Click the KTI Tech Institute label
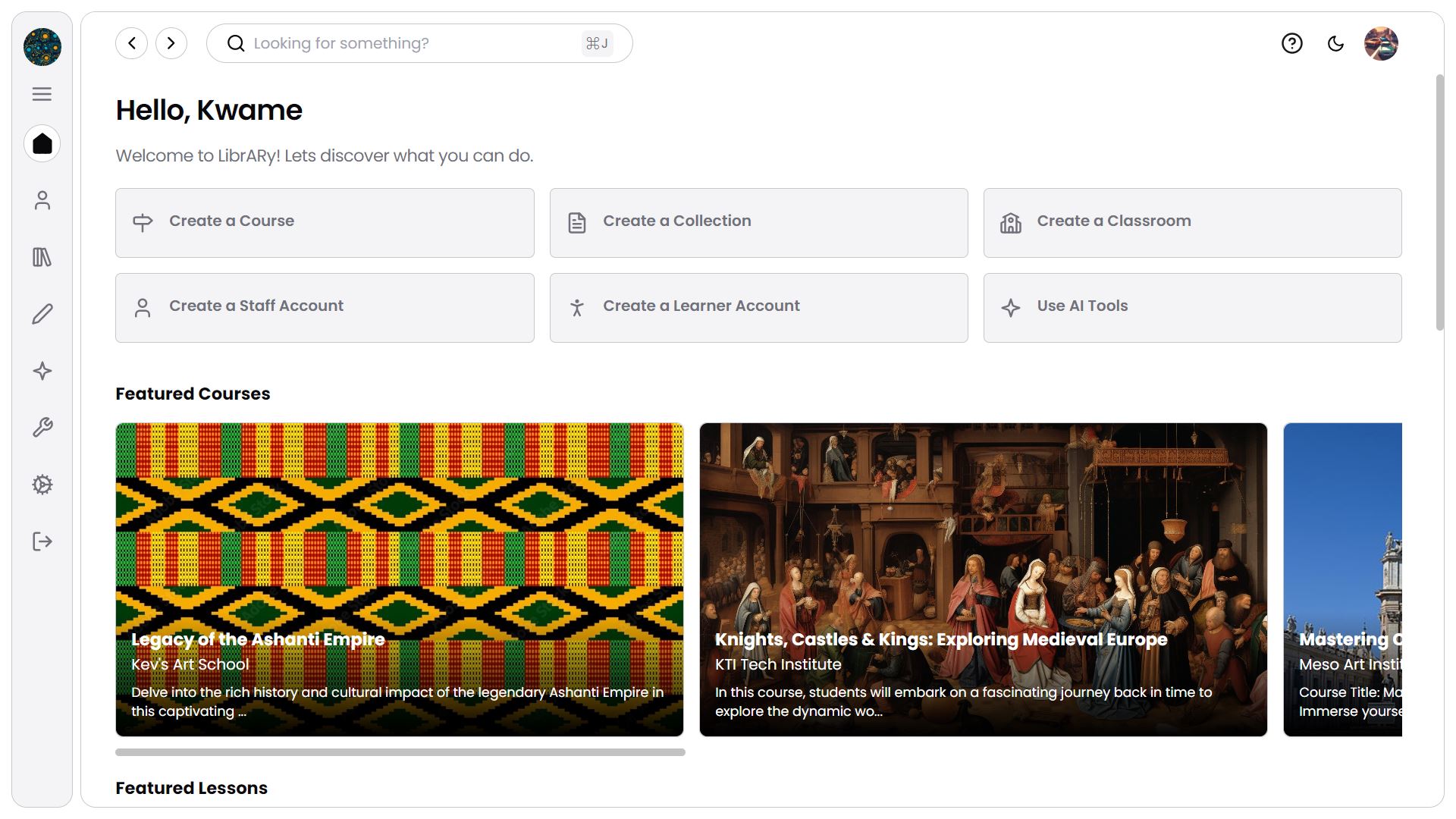The height and width of the screenshot is (819, 1456). tap(778, 664)
